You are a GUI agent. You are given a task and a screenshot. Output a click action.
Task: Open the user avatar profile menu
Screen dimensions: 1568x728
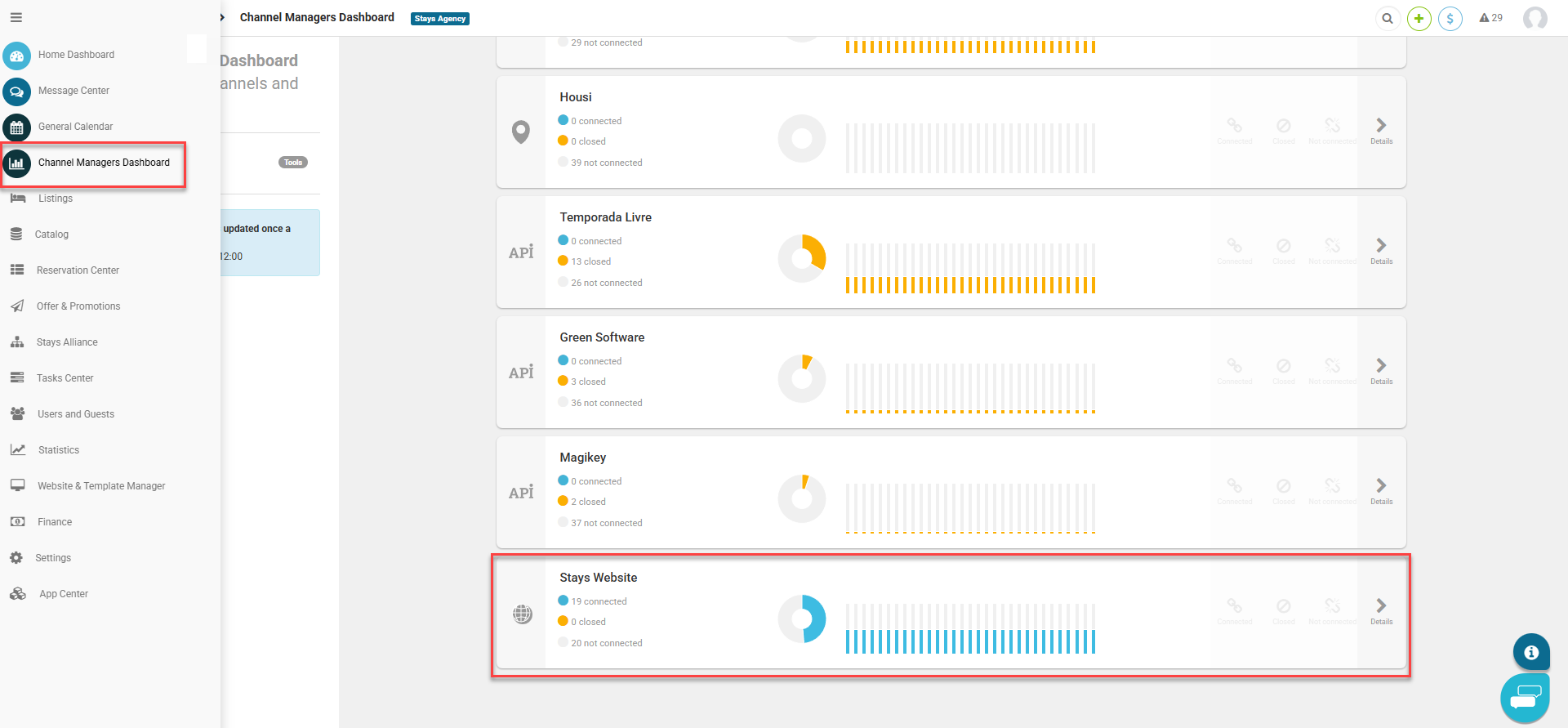(1535, 18)
